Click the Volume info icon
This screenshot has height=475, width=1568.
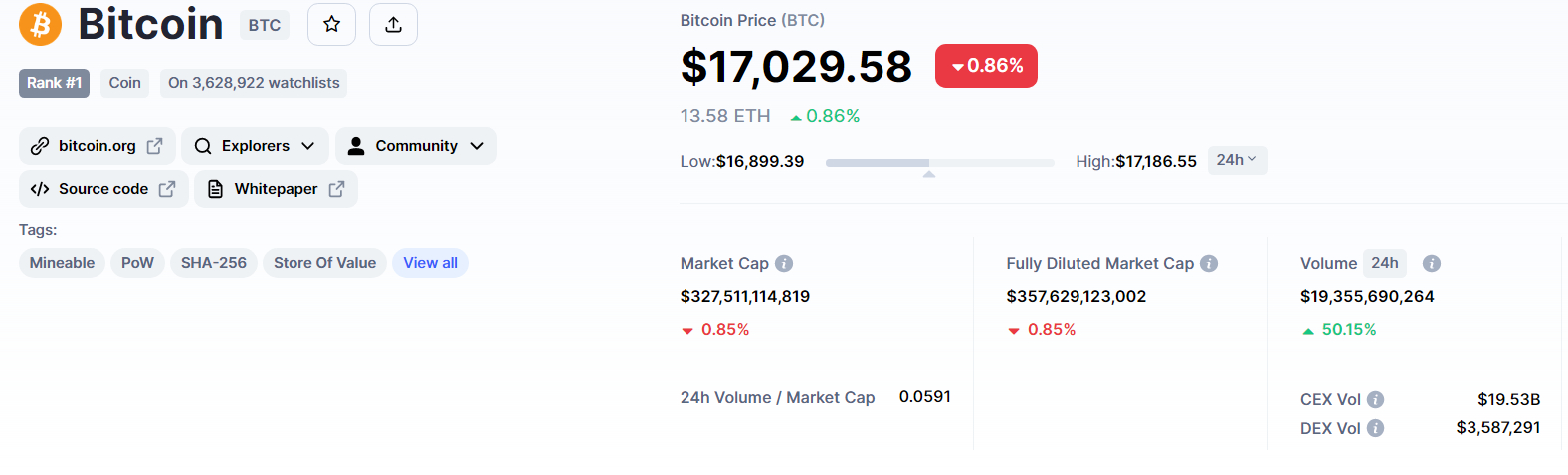pyautogui.click(x=1432, y=263)
